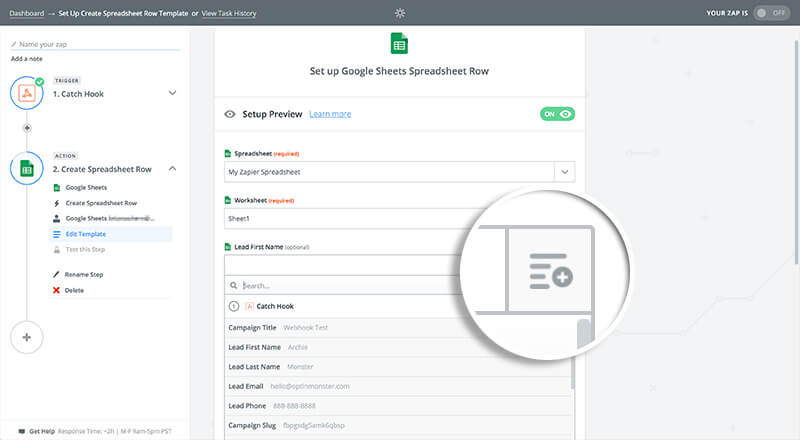Click Get Help in footer
The image size is (800, 440).
(42, 431)
